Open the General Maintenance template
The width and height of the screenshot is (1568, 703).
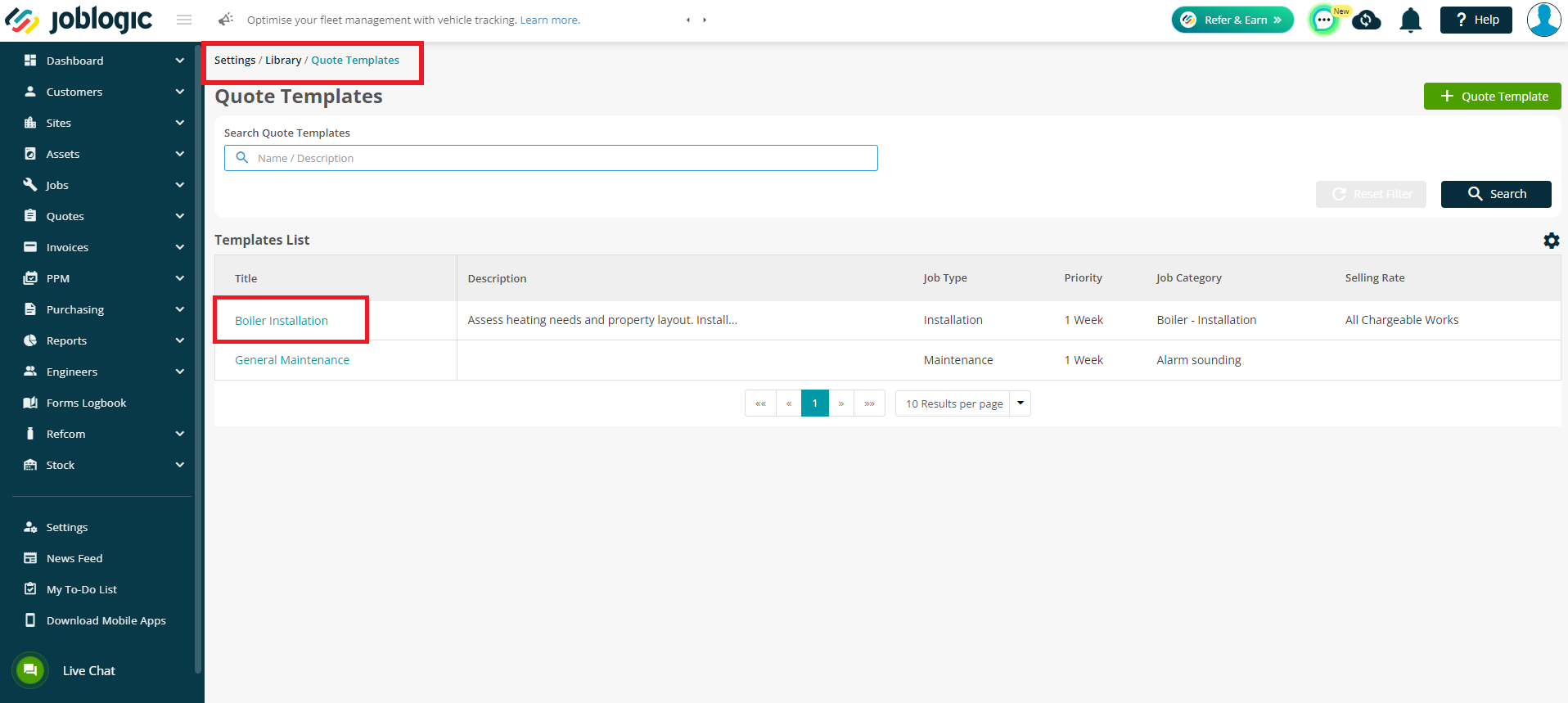[x=292, y=360]
